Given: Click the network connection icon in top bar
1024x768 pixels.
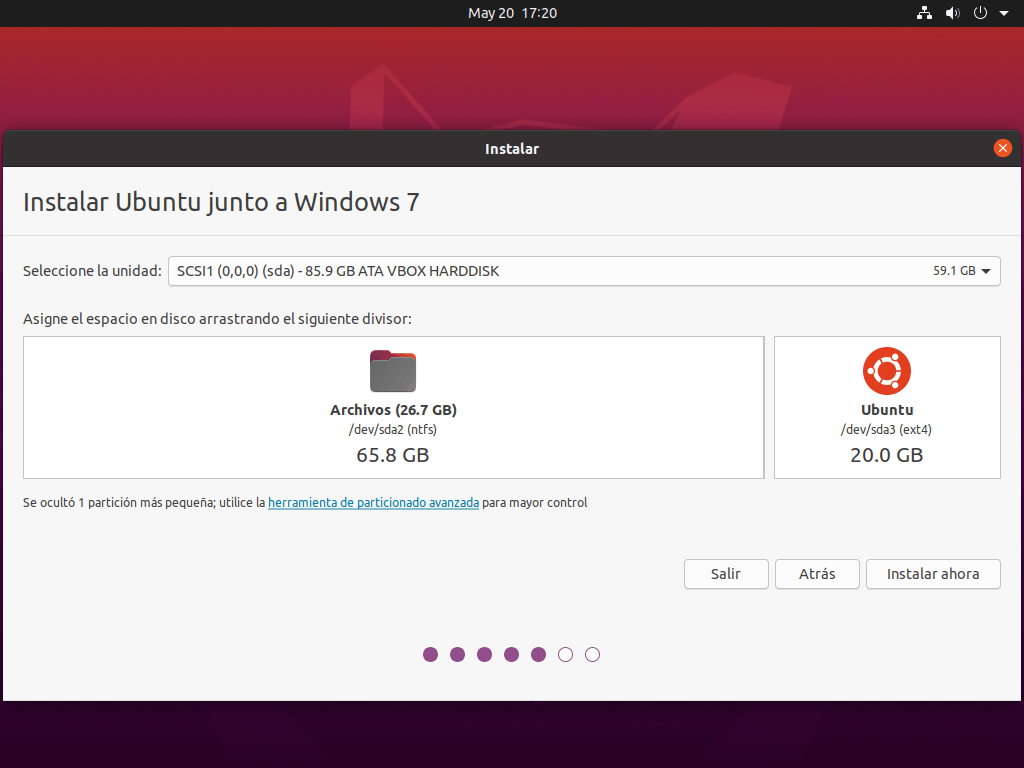Looking at the screenshot, I should pos(924,13).
